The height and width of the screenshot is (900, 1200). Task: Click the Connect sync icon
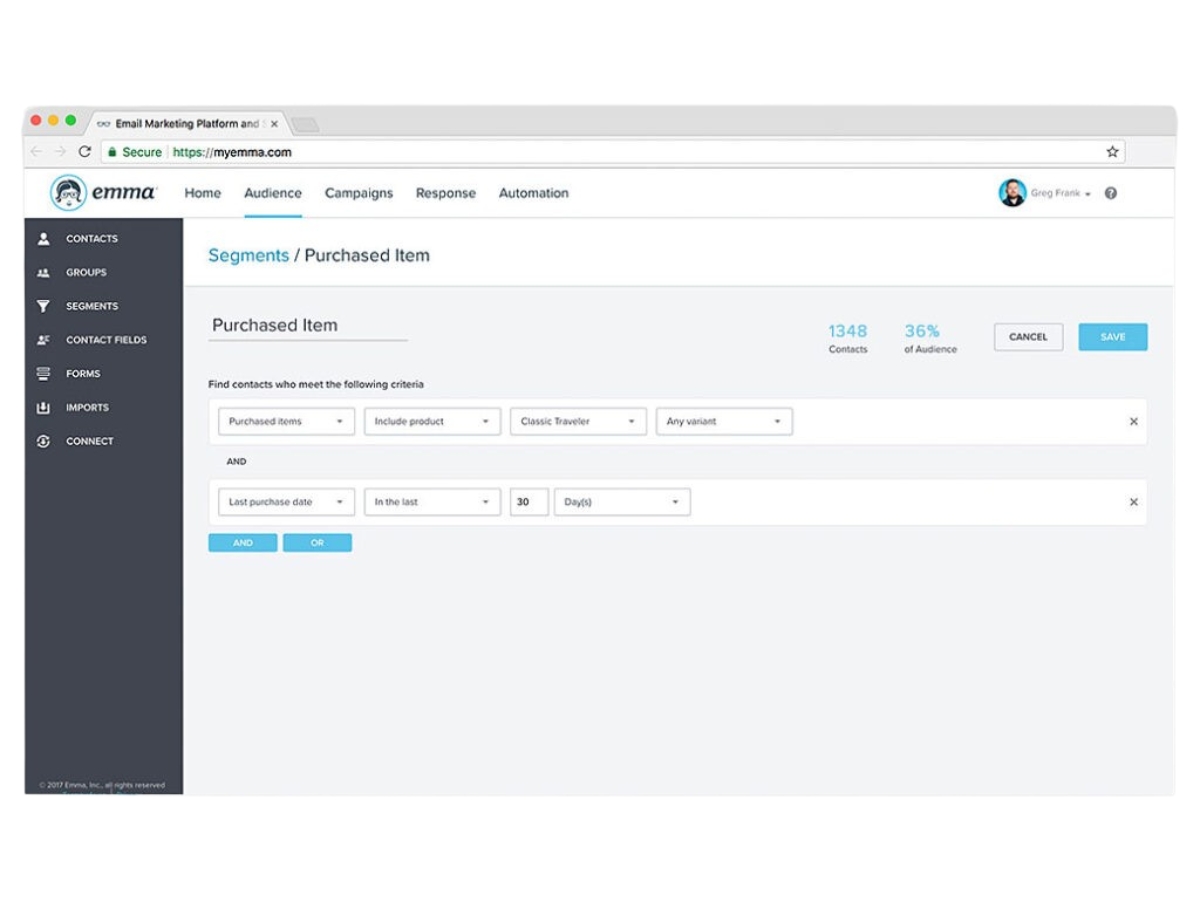43,441
